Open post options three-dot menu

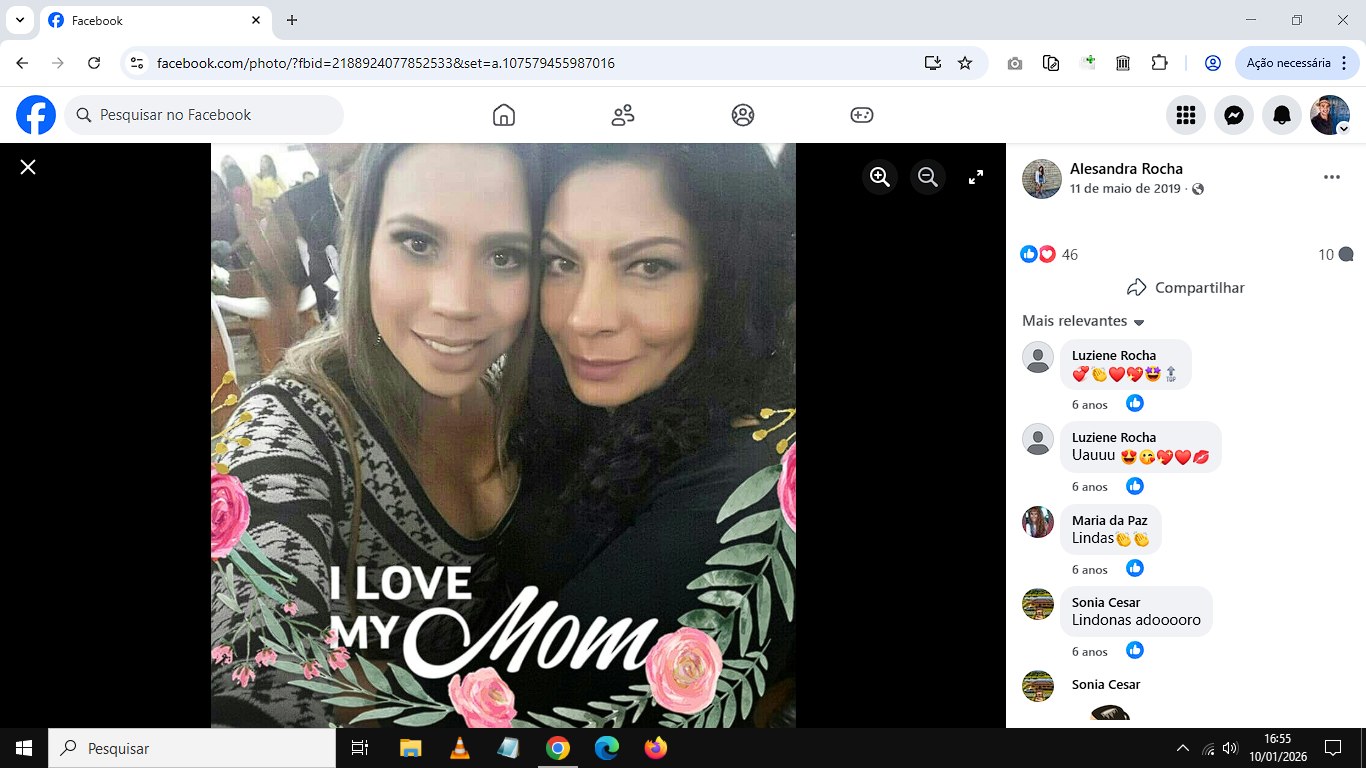(1332, 177)
